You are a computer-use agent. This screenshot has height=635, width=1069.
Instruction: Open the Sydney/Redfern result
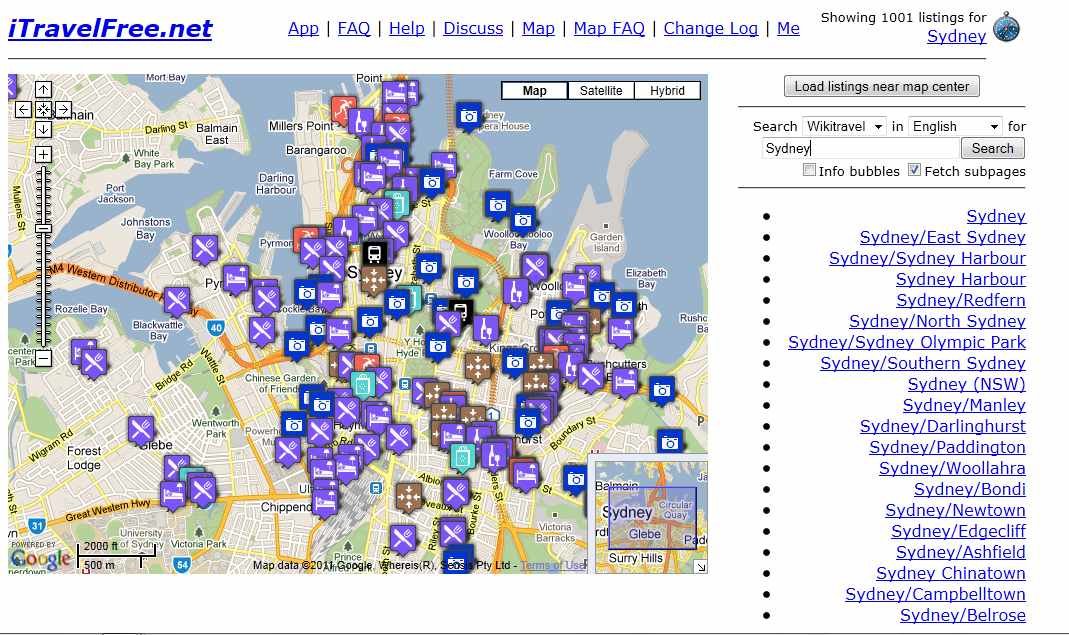tap(961, 301)
